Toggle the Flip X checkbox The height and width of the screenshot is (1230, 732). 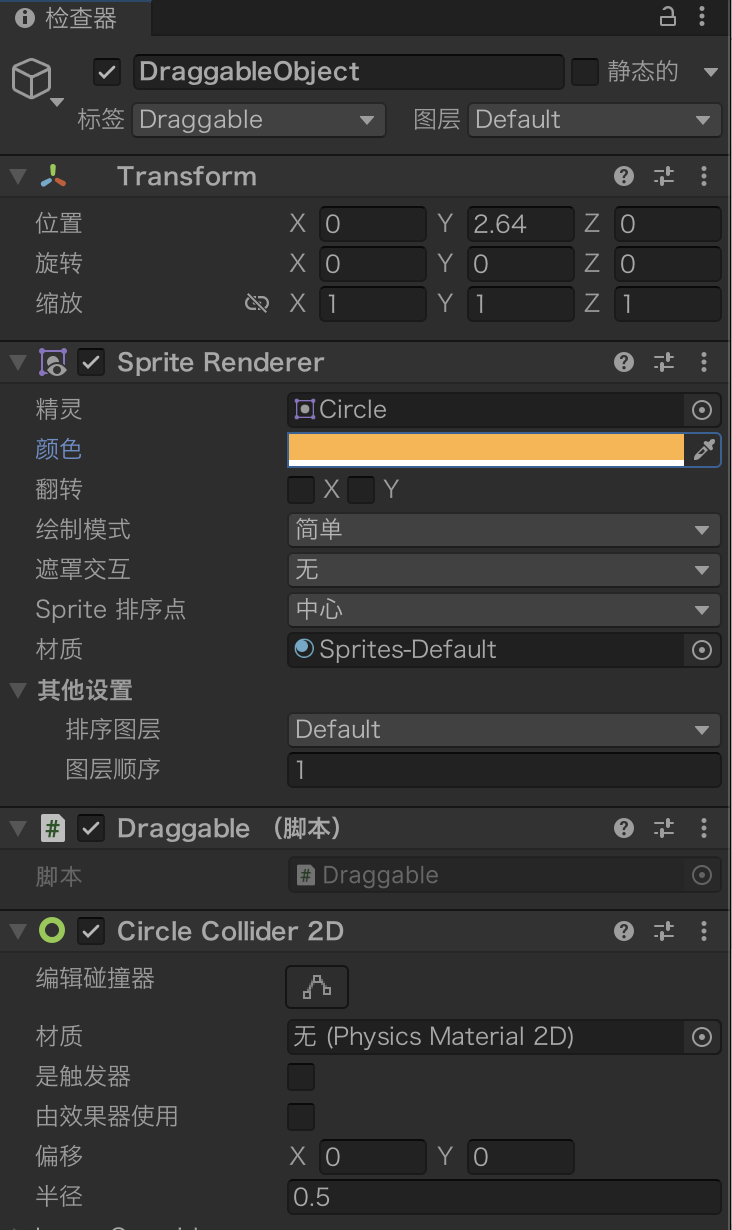(301, 489)
